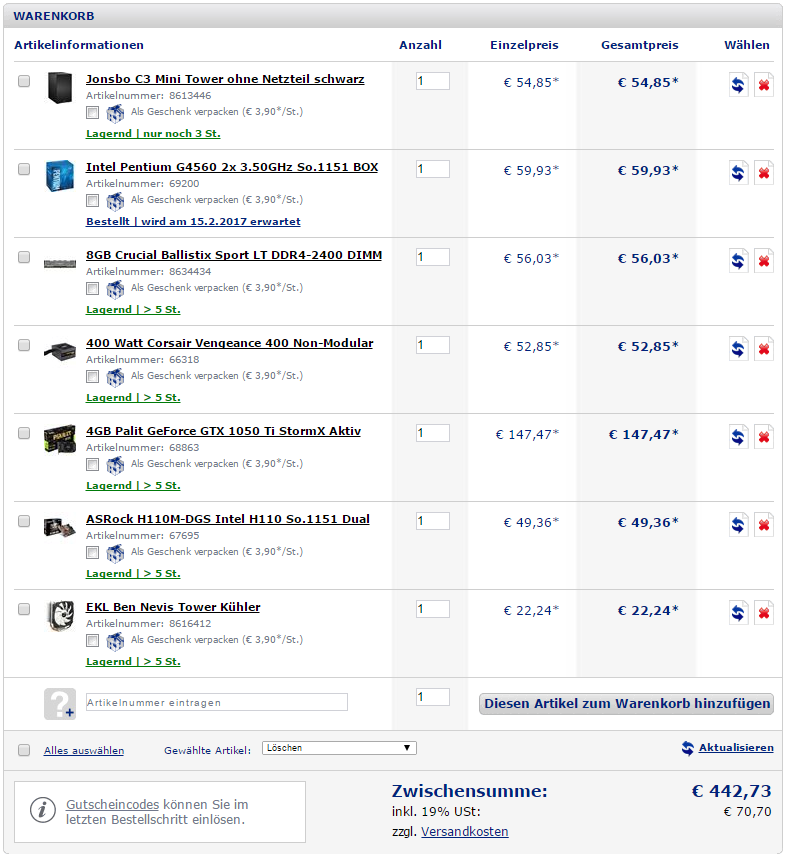Enable gift wrapping for EKL Ben Nevis
The width and height of the screenshot is (787, 863).
(x=92, y=641)
